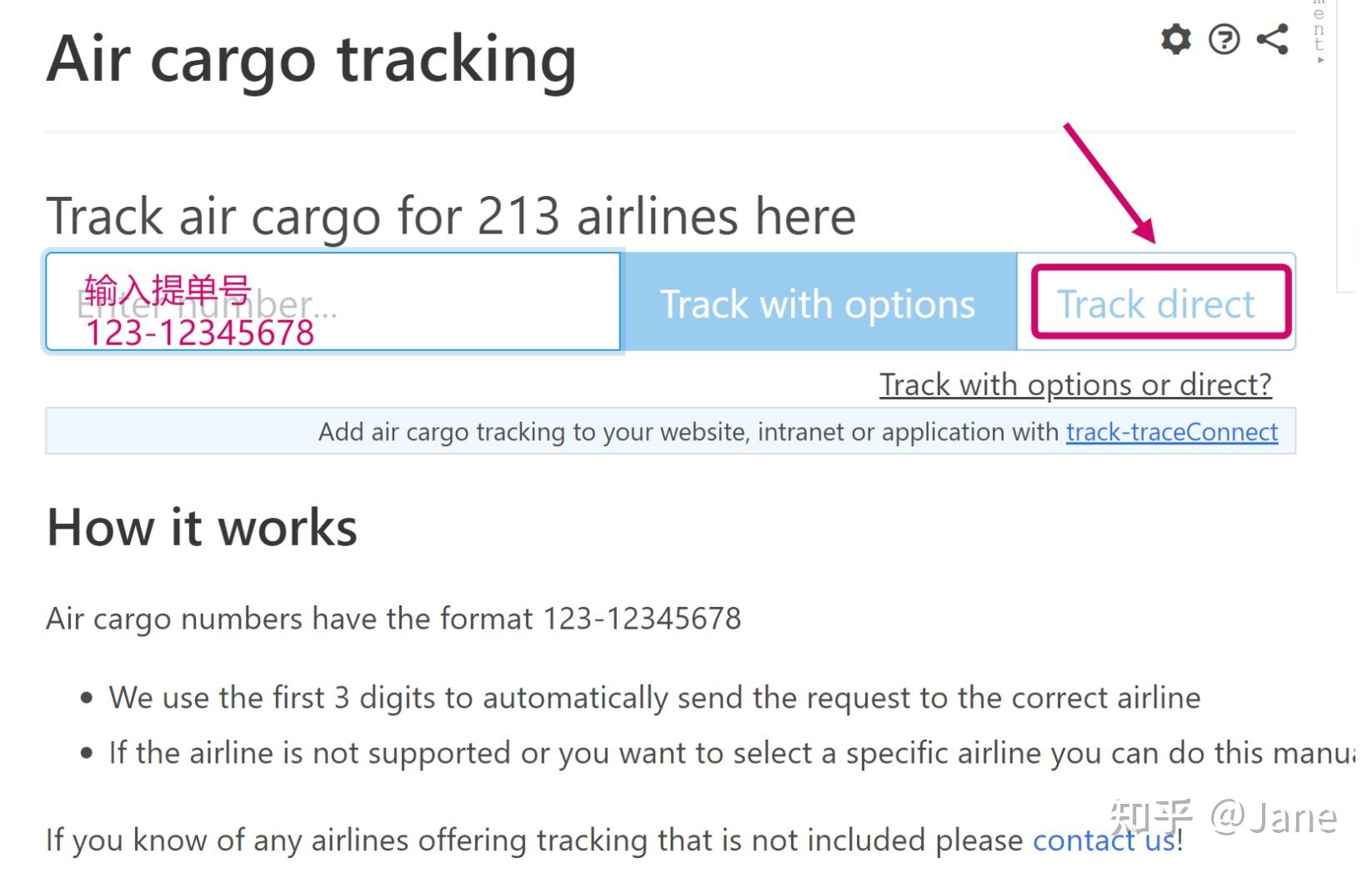Screen dimensions: 1372x873
Task: Open the 'Track with options or direct?' link
Action: point(1075,385)
